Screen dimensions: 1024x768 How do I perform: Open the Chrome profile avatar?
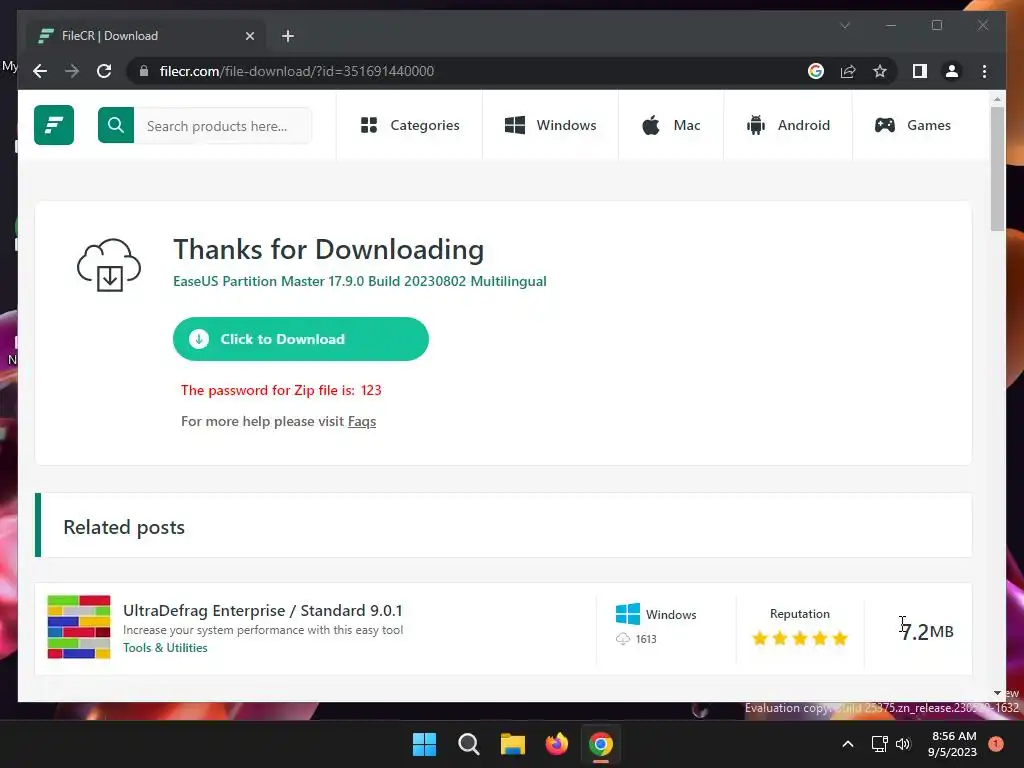[952, 71]
